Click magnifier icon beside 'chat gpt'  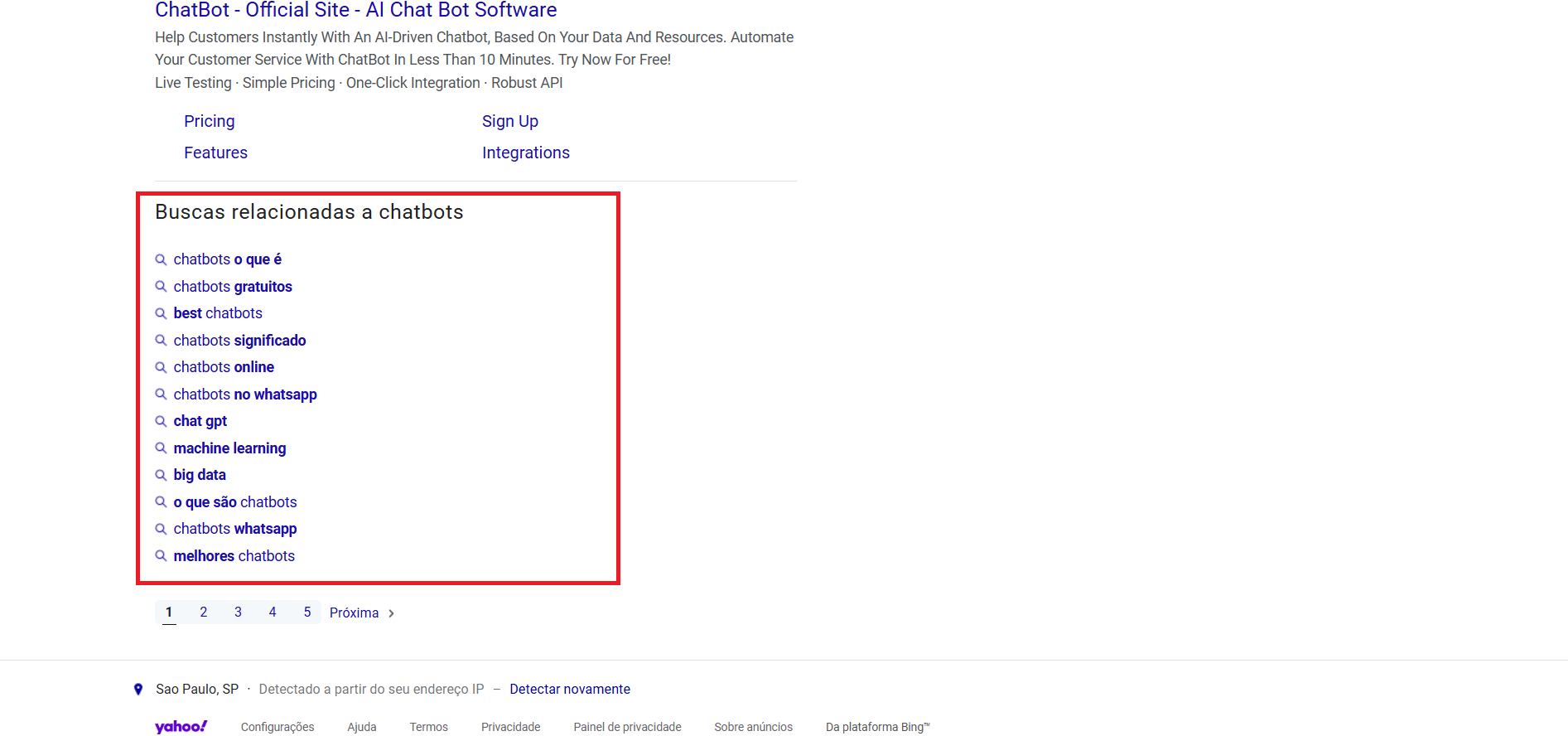(162, 422)
